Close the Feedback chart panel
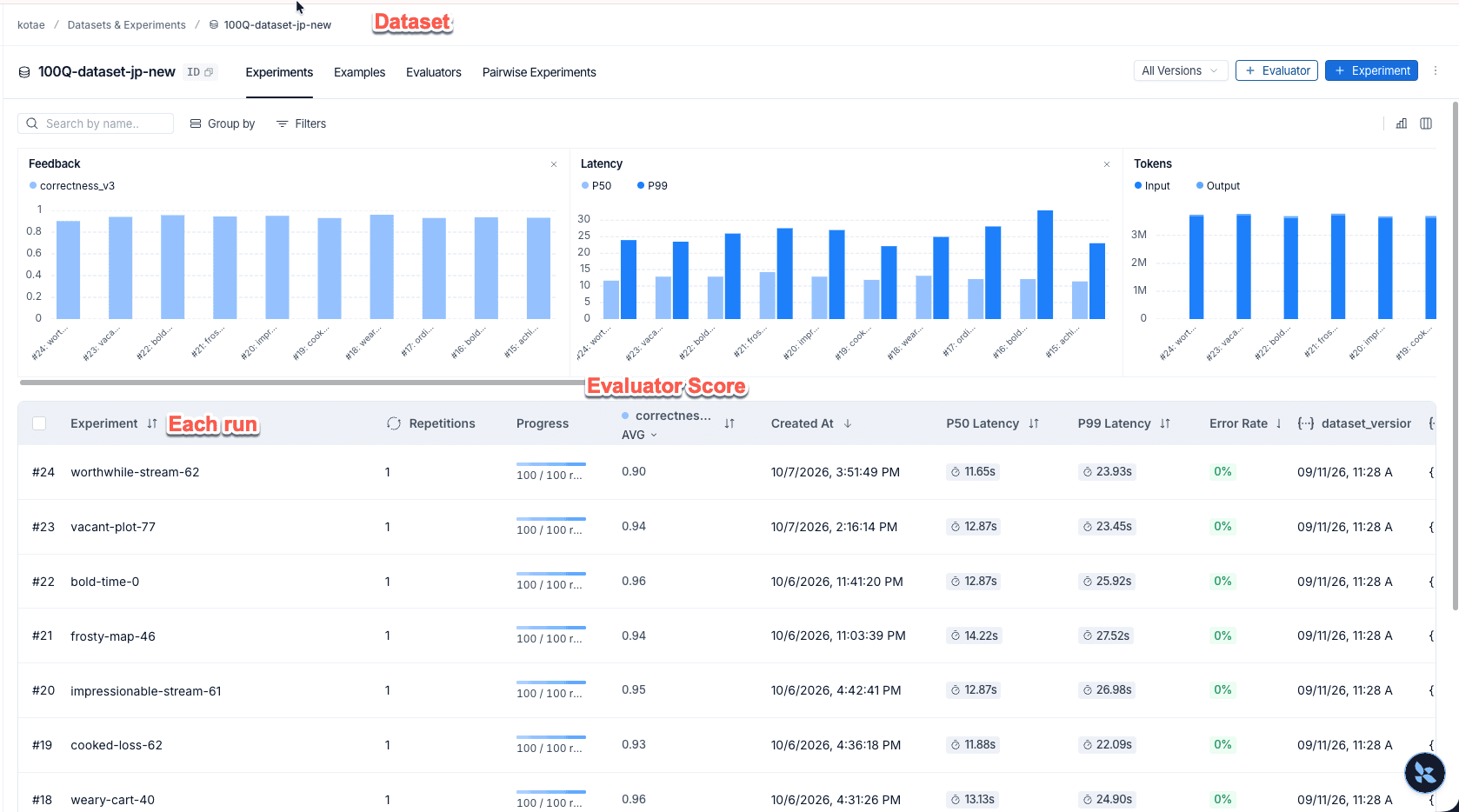The width and height of the screenshot is (1459, 812). (554, 164)
